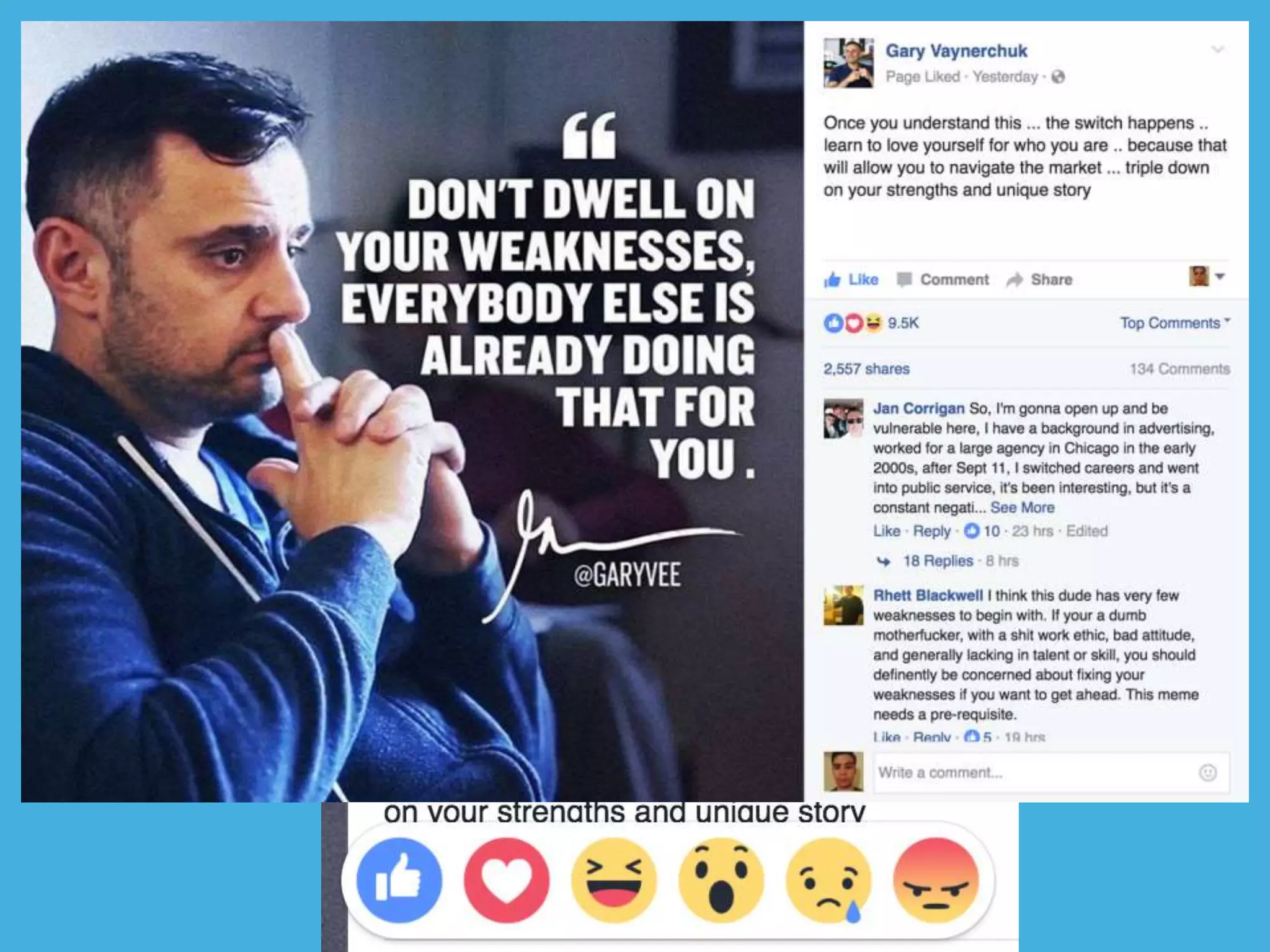View the 2,557 shares list
Image resolution: width=1270 pixels, height=952 pixels.
point(866,369)
